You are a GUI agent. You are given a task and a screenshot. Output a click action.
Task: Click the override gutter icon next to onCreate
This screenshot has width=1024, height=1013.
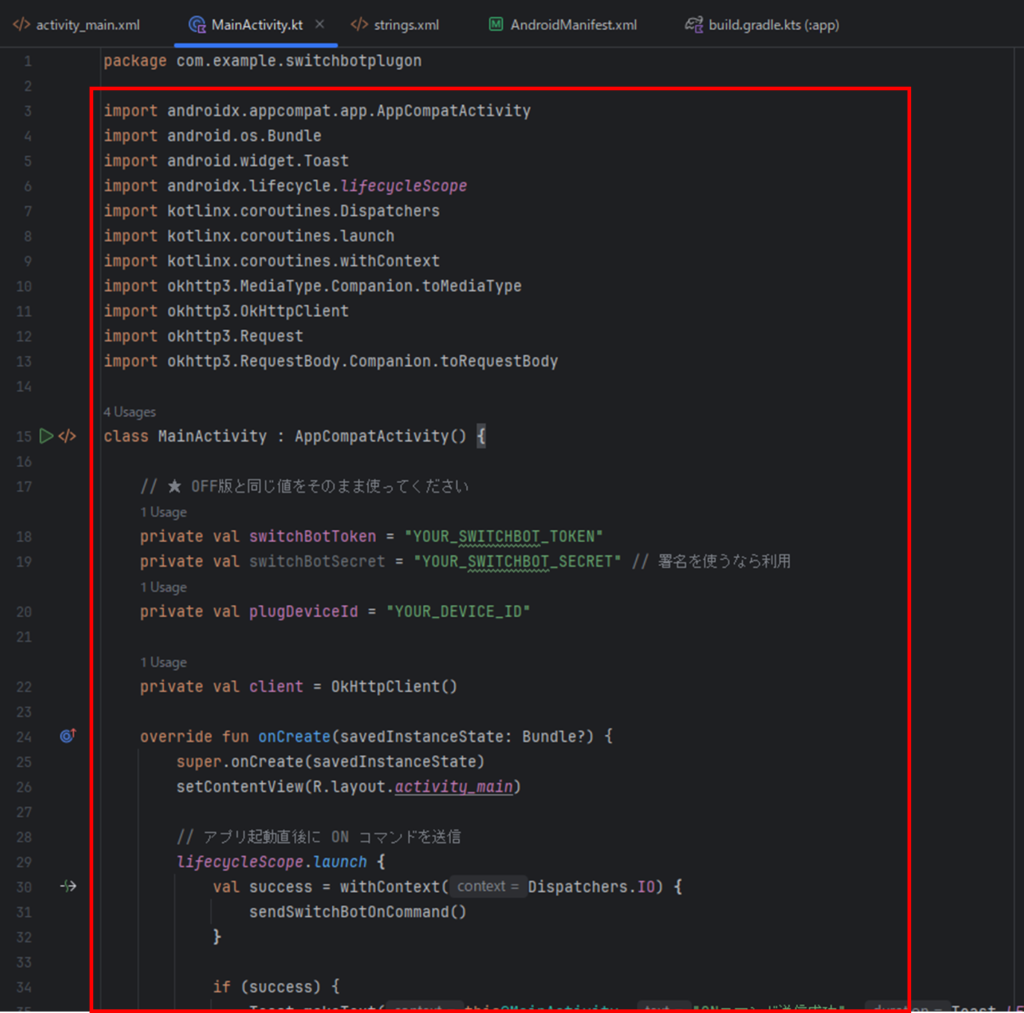(67, 736)
